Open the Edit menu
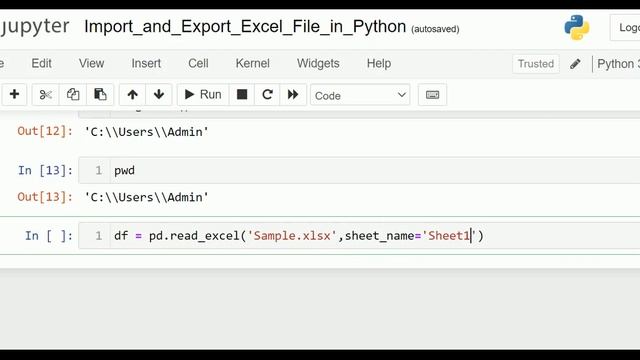 point(41,63)
